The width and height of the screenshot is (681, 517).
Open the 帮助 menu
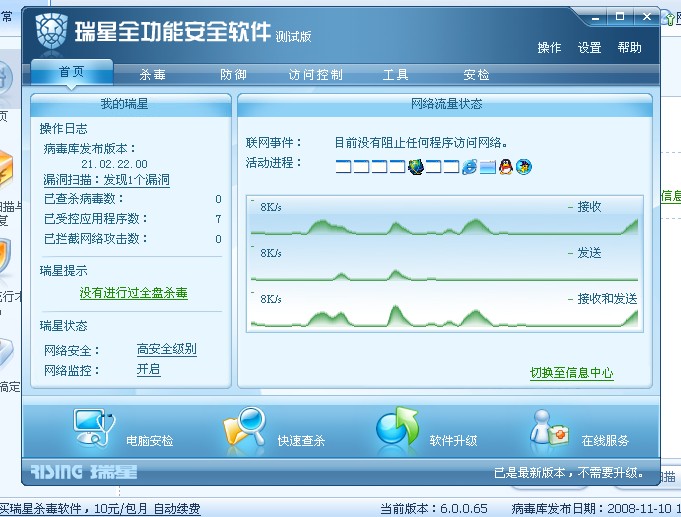click(629, 47)
